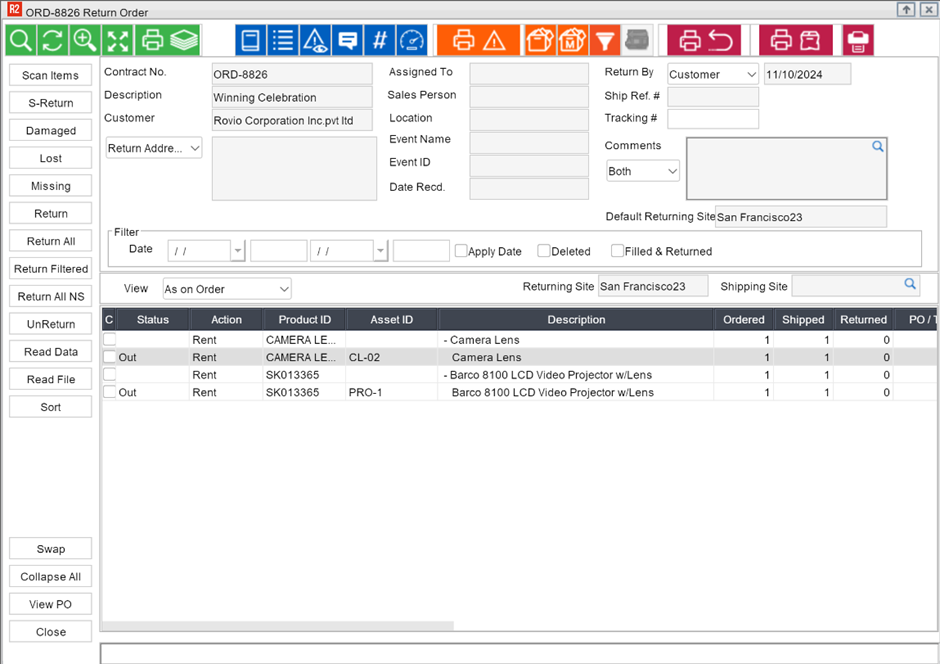The height and width of the screenshot is (664, 940).
Task: Check the Filled & Returned checkbox
Action: click(x=617, y=251)
